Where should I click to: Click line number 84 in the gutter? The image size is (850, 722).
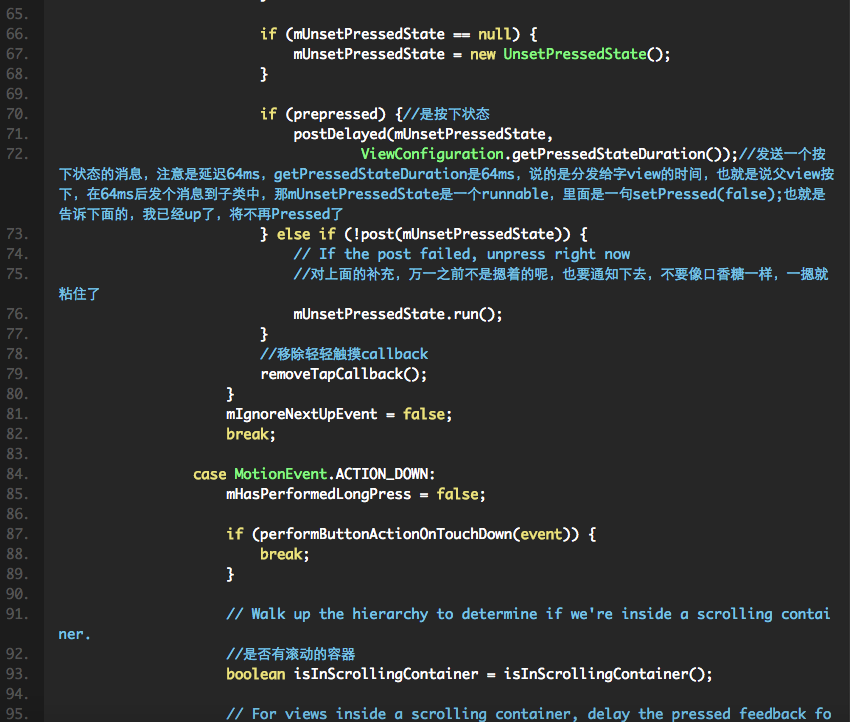pyautogui.click(x=17, y=474)
